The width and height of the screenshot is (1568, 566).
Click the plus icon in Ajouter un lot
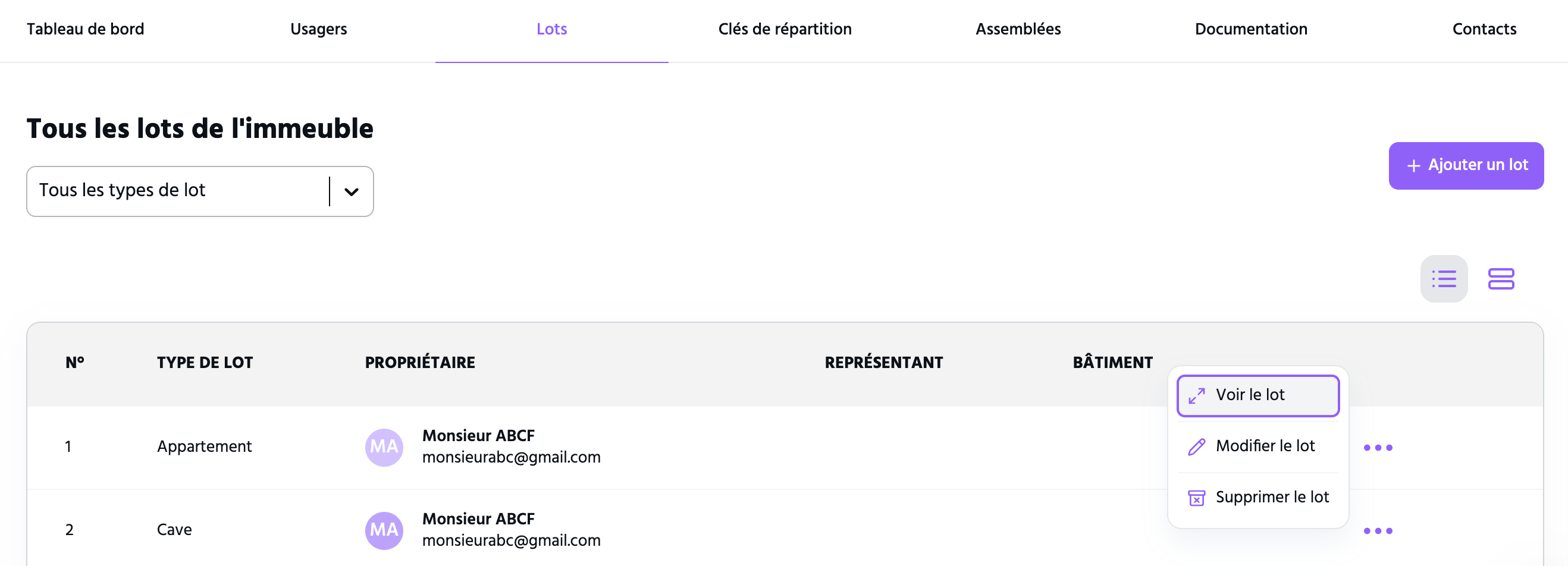pos(1413,165)
